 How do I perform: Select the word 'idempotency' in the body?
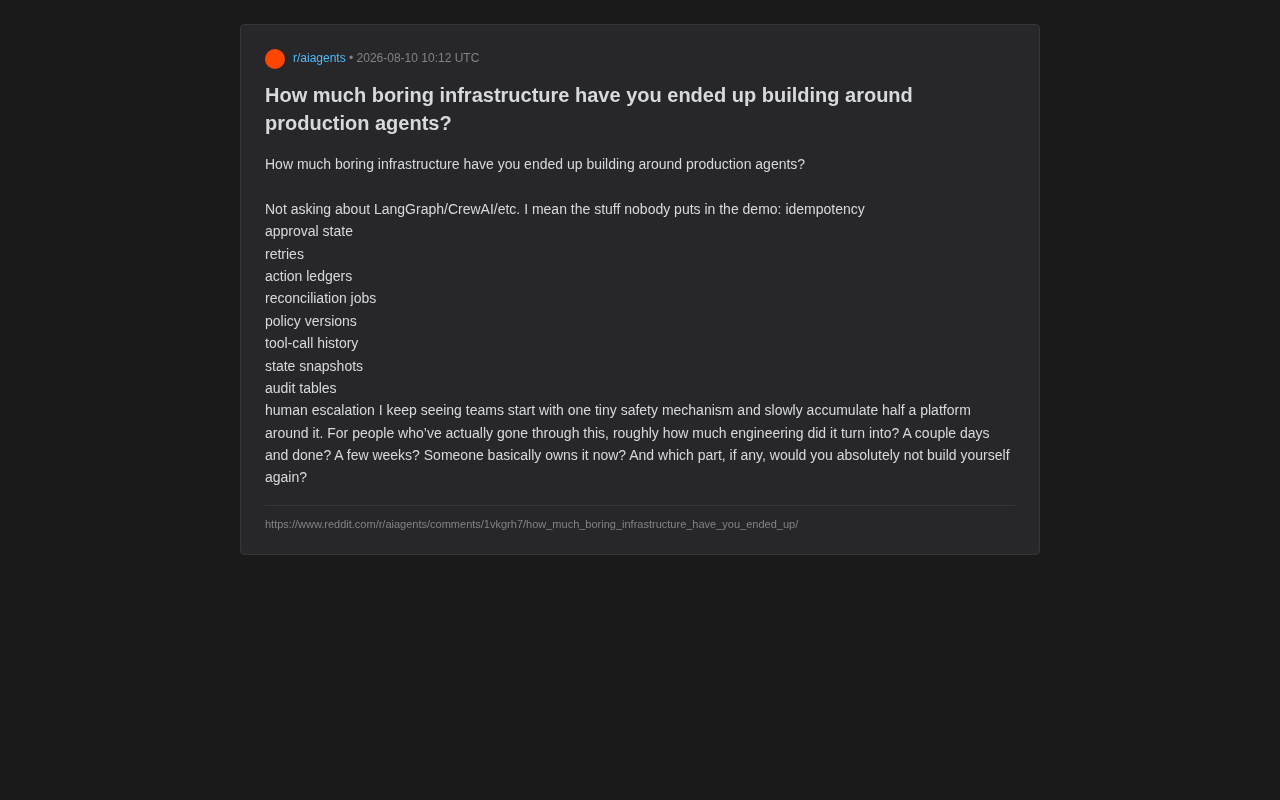(825, 209)
